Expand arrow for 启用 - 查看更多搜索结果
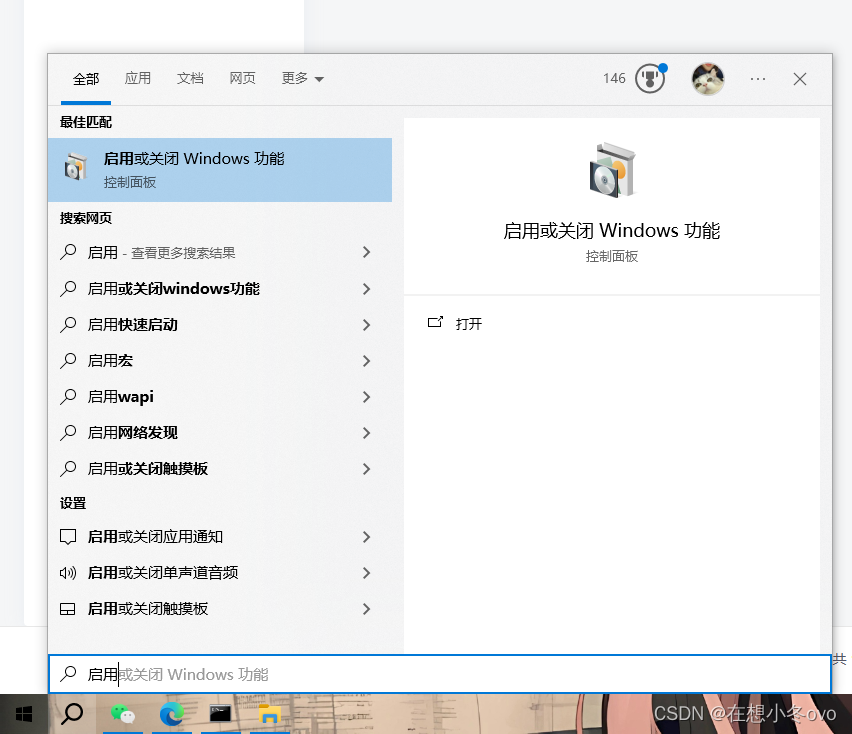852x734 pixels. point(367,252)
